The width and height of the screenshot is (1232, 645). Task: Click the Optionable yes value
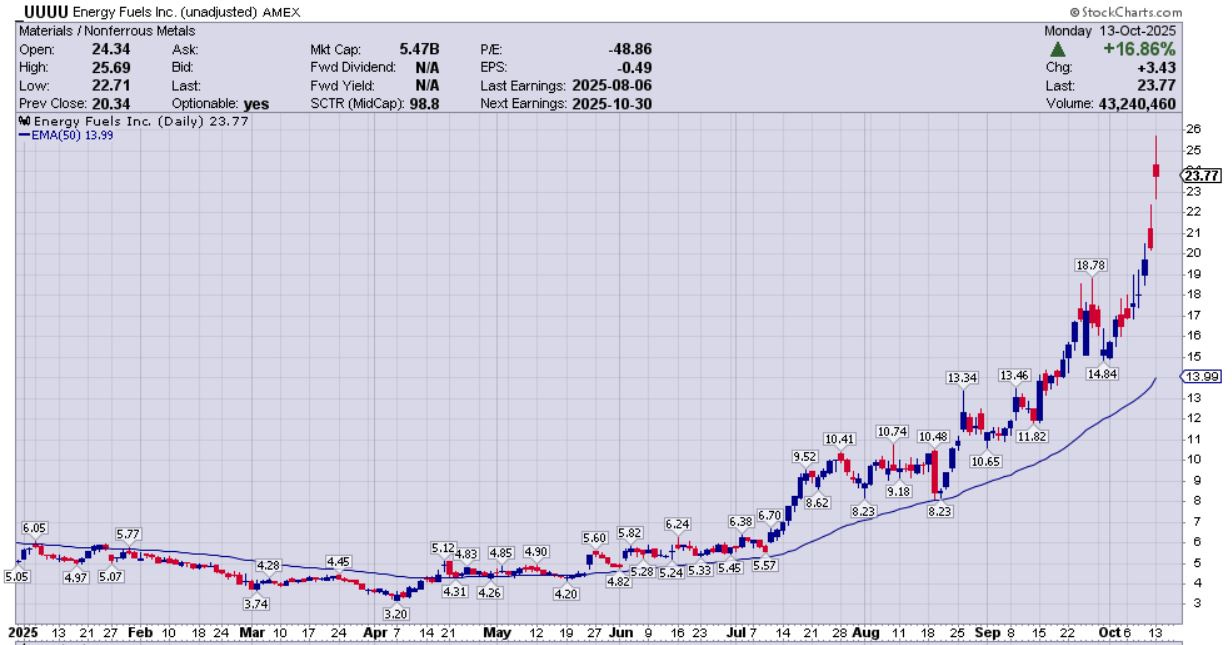257,103
